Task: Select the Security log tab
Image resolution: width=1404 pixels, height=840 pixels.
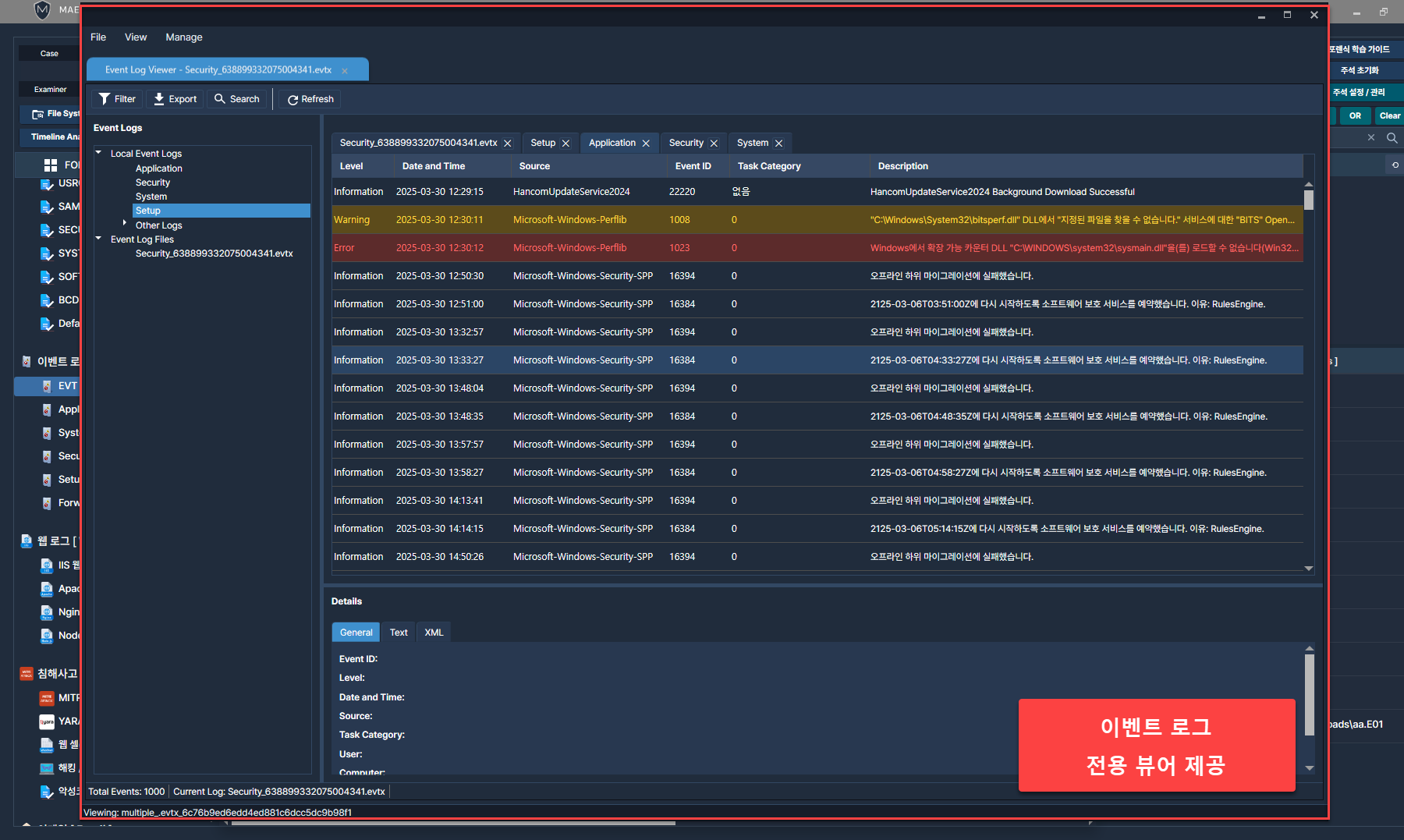Action: click(686, 143)
